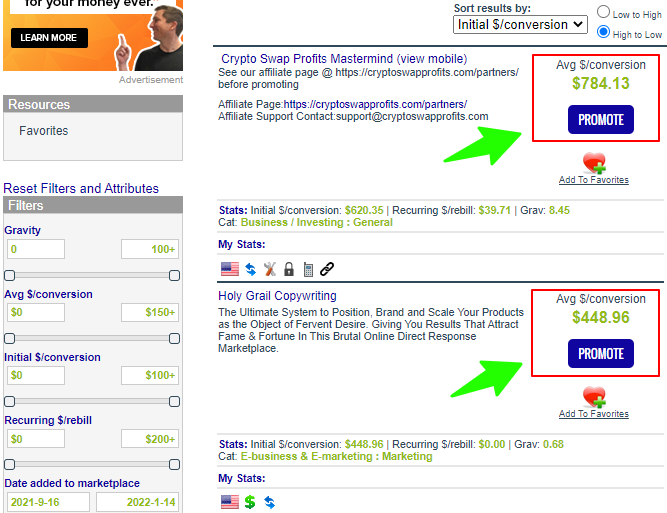The image size is (667, 513).
Task: Promote Holy Grail Copywriting
Action: pos(601,353)
